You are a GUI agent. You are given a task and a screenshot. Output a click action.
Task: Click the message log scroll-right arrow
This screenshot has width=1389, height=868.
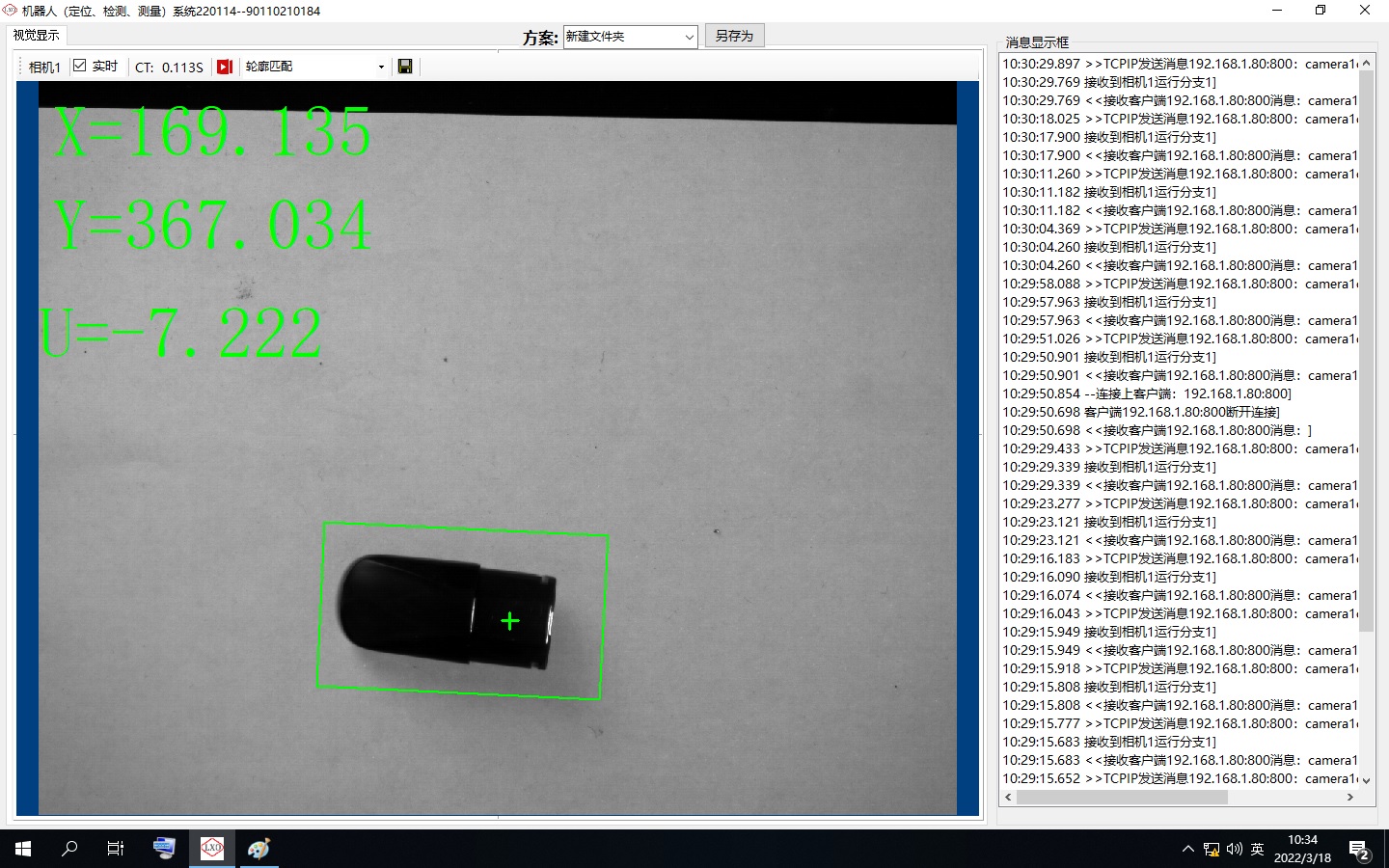click(x=1350, y=798)
